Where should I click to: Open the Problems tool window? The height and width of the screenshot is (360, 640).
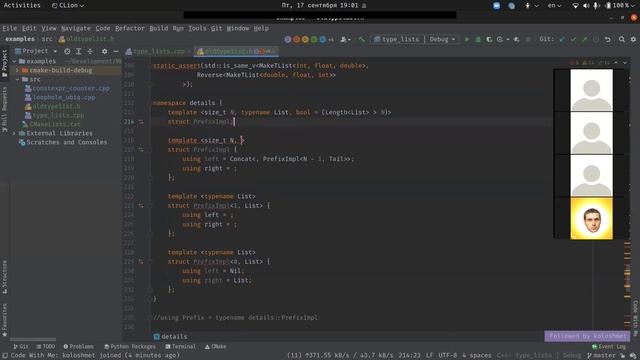tap(78, 347)
